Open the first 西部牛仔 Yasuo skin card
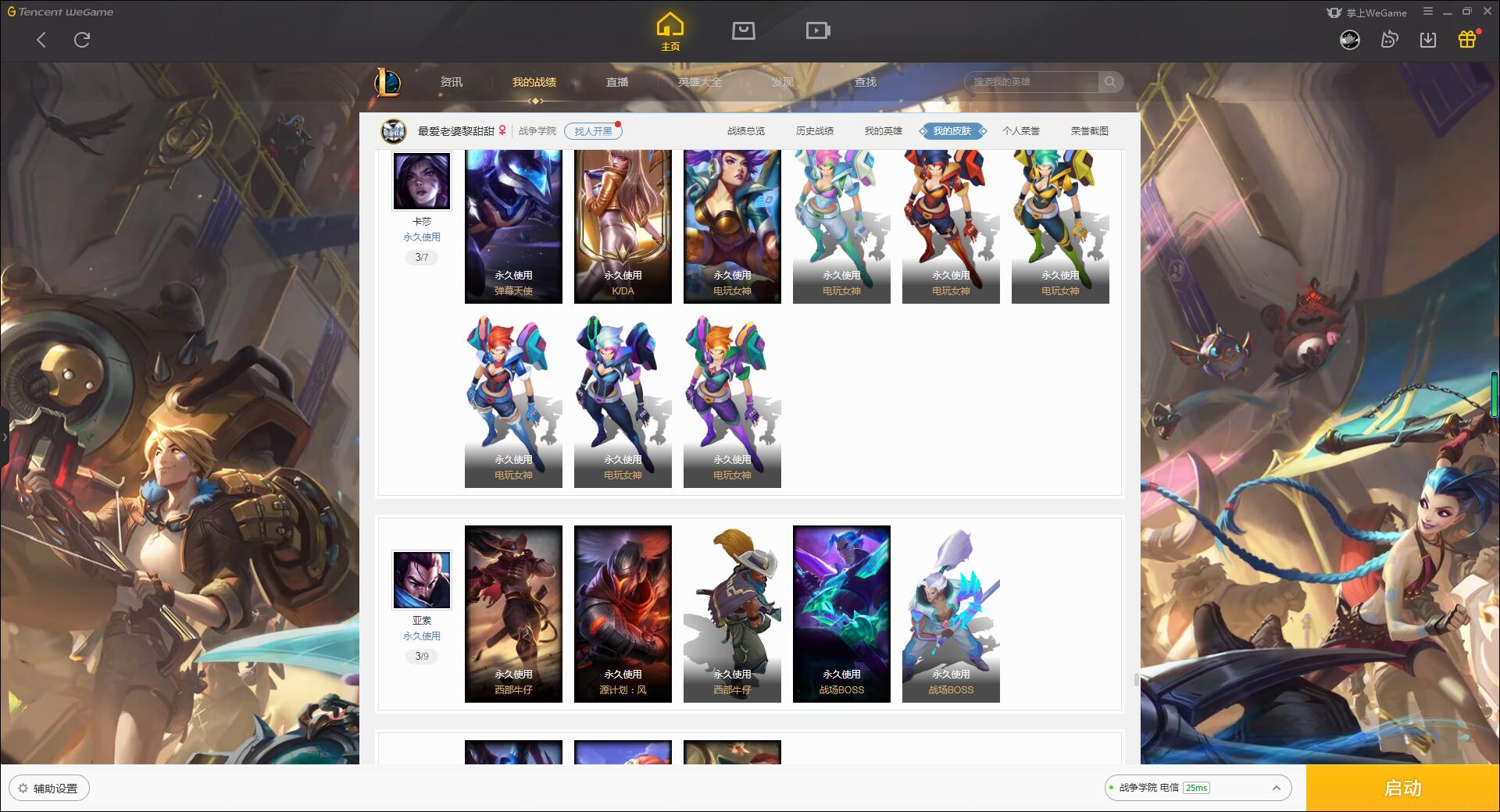 513,614
